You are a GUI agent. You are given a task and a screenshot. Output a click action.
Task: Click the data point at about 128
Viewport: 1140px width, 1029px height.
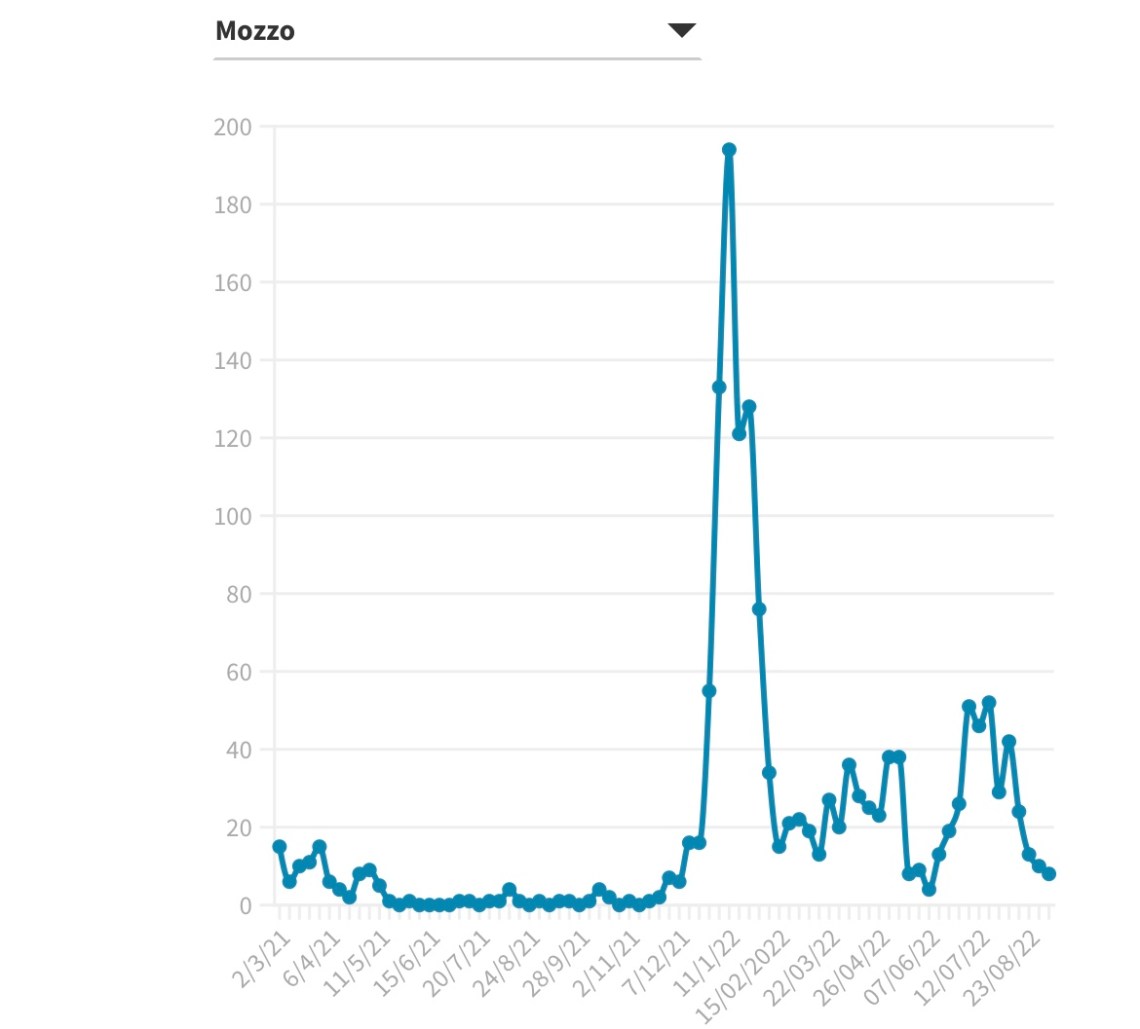point(749,407)
